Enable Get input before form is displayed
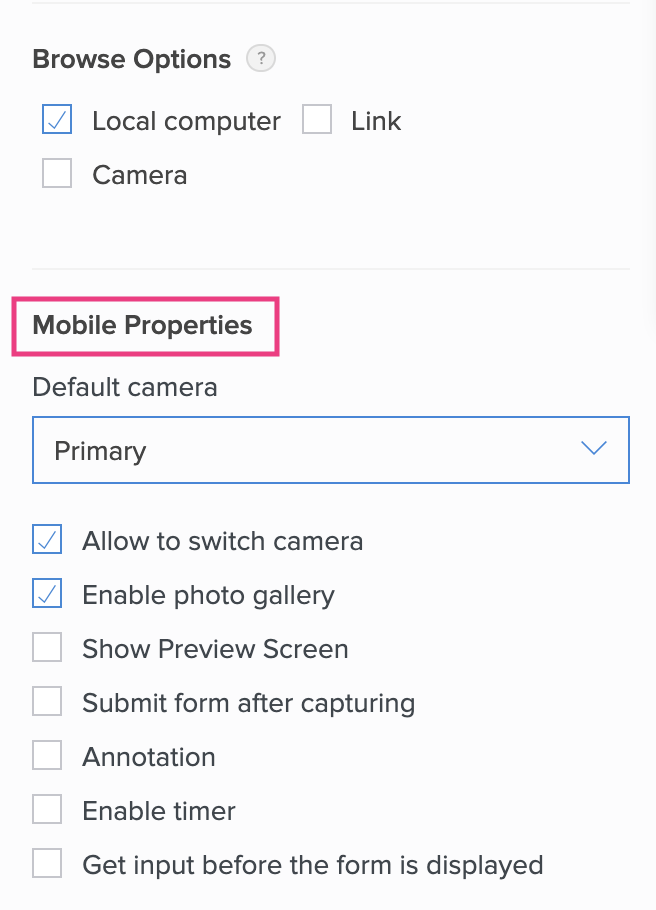The image size is (656, 910). [47, 864]
